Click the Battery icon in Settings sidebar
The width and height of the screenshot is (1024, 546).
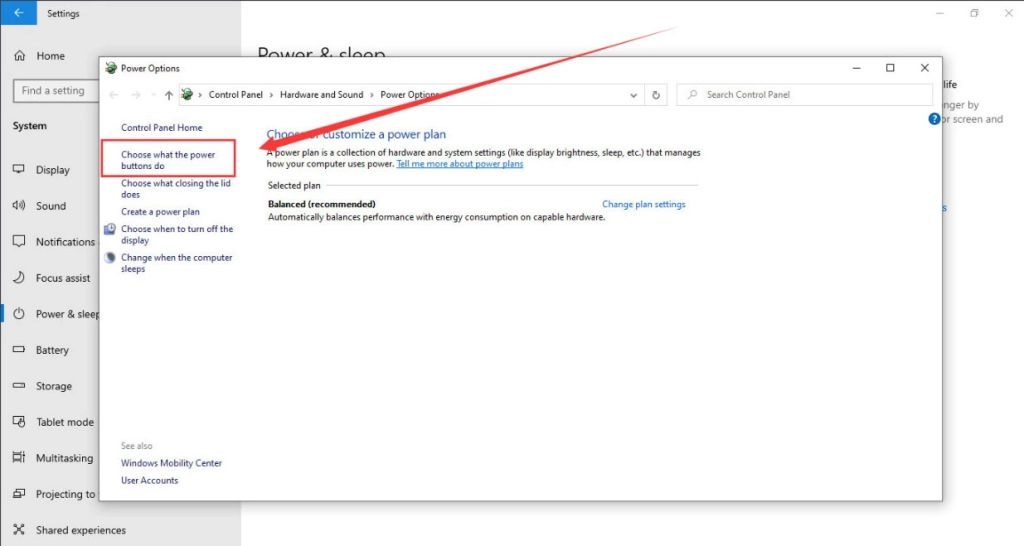point(18,350)
